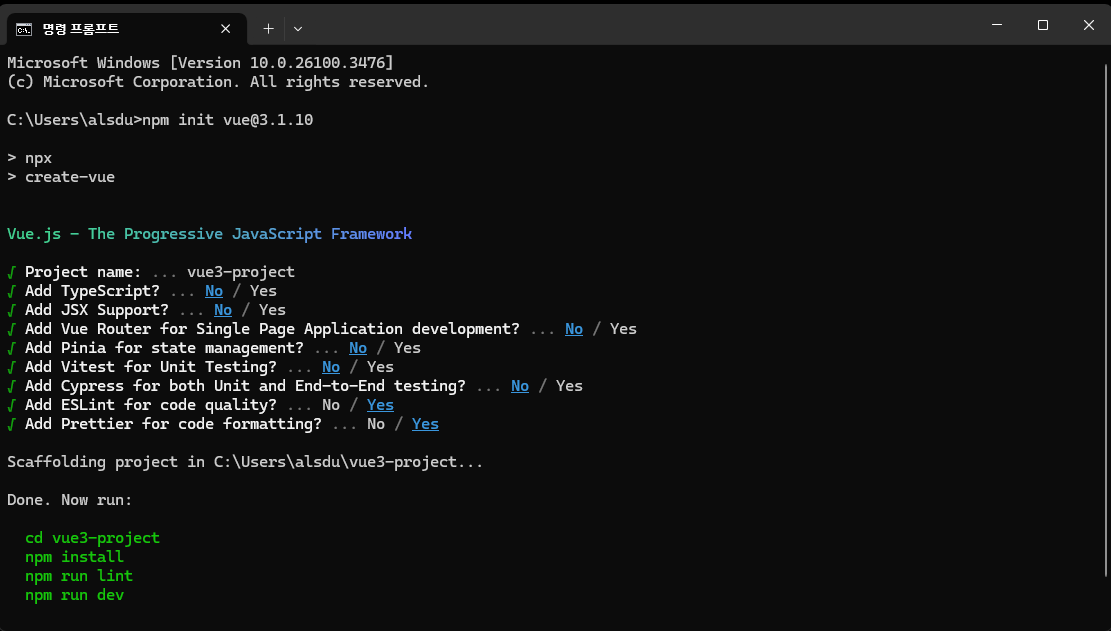This screenshot has height=631, width=1111.
Task: Close the 명령 프롬프트 tab
Action: (x=225, y=29)
